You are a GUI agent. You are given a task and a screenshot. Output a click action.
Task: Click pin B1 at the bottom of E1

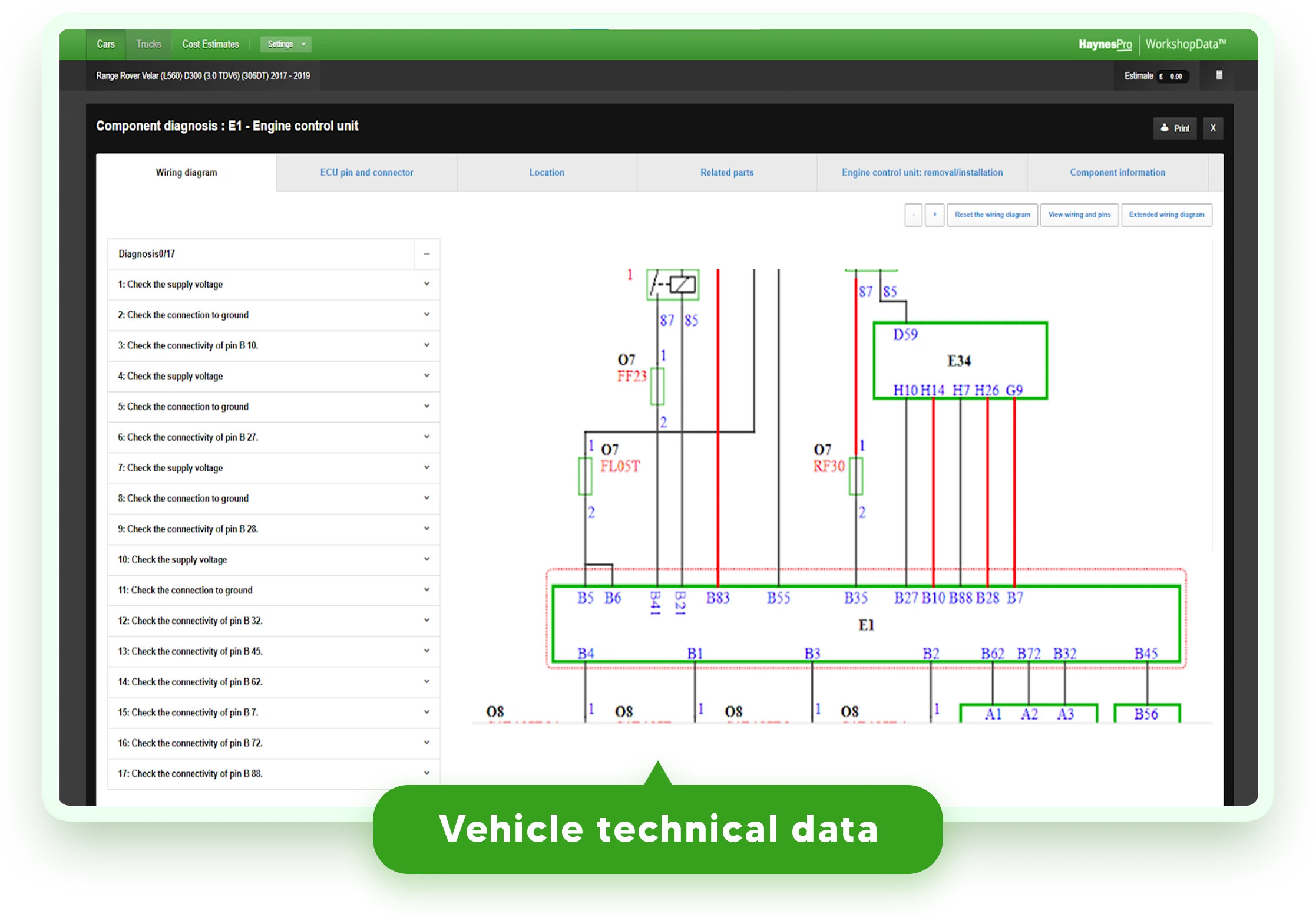pos(695,654)
